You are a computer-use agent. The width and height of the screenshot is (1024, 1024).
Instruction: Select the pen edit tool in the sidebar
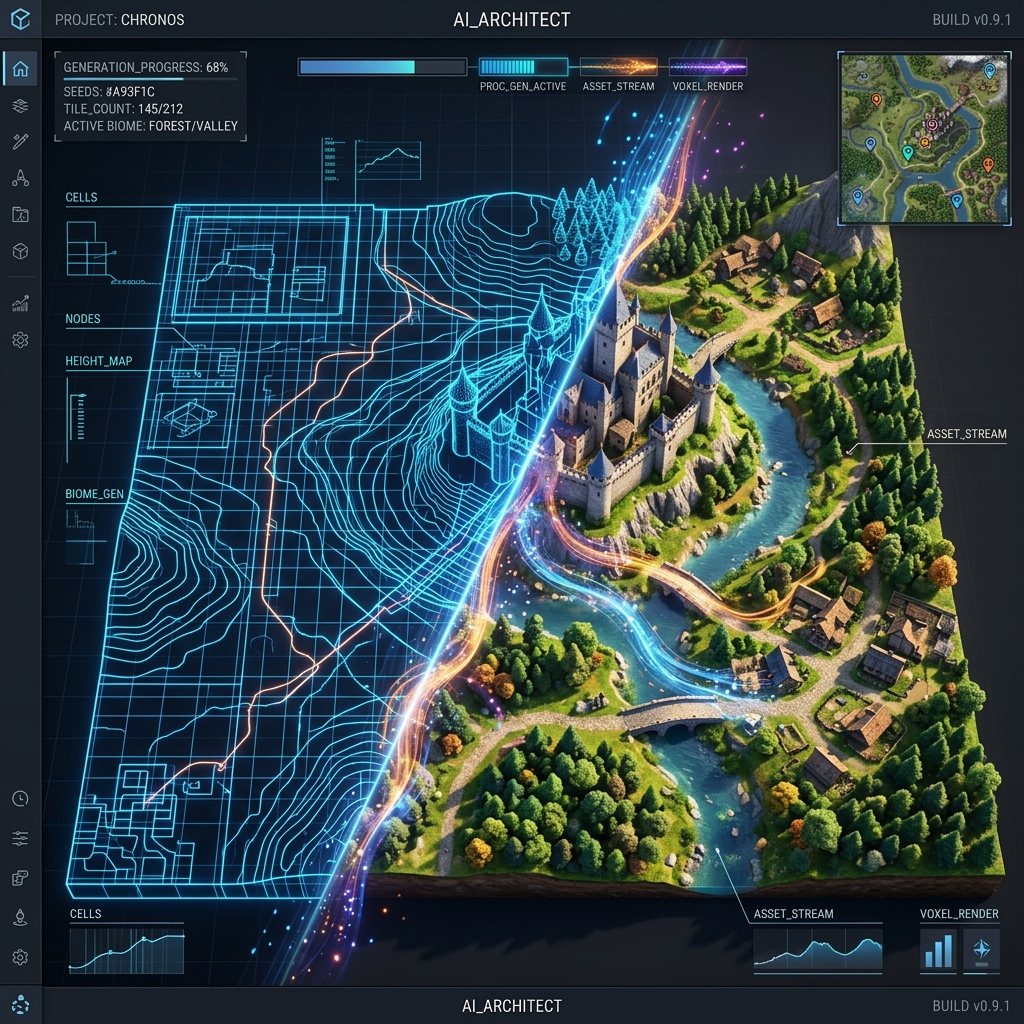(x=20, y=141)
